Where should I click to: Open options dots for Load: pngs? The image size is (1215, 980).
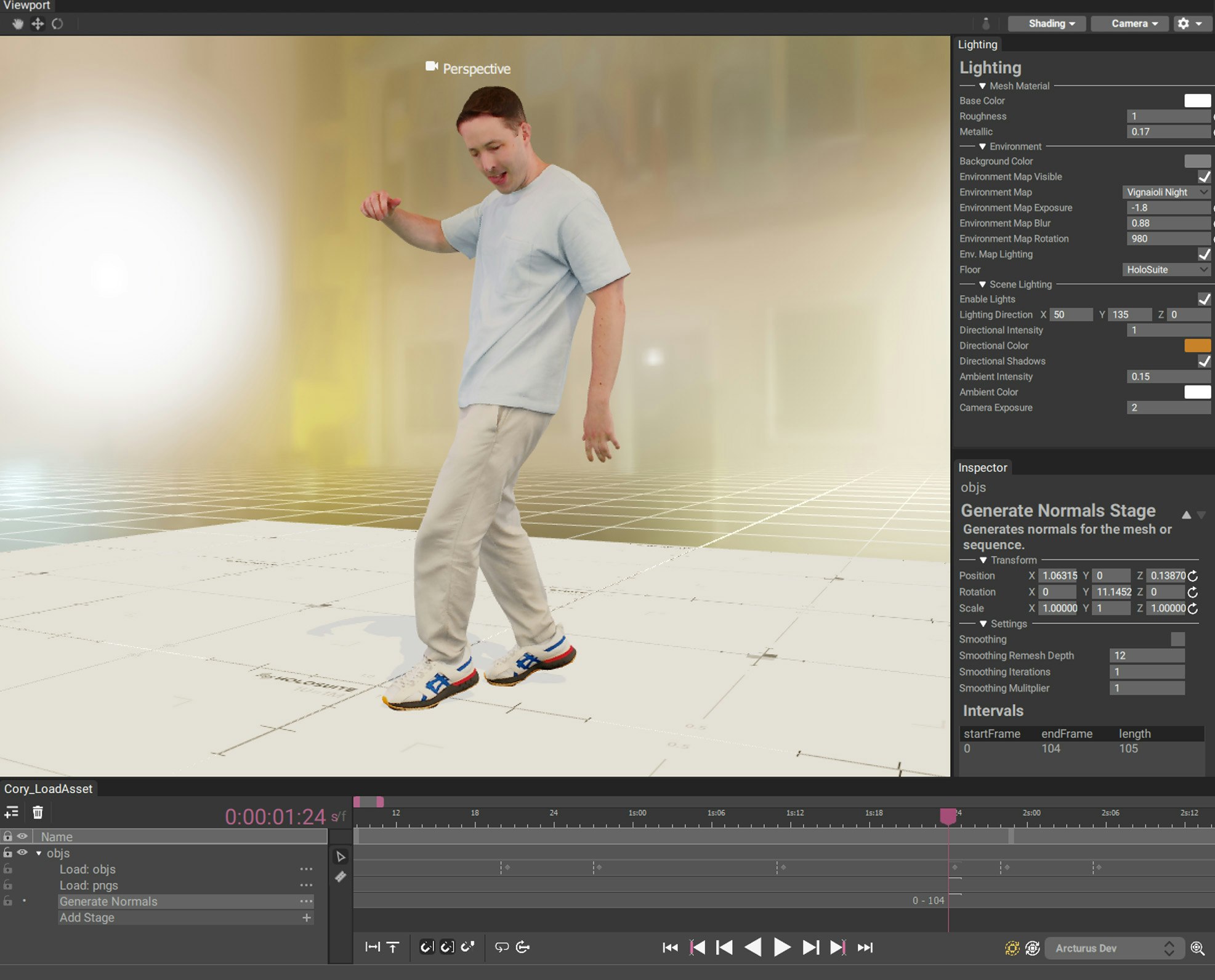pyautogui.click(x=306, y=885)
